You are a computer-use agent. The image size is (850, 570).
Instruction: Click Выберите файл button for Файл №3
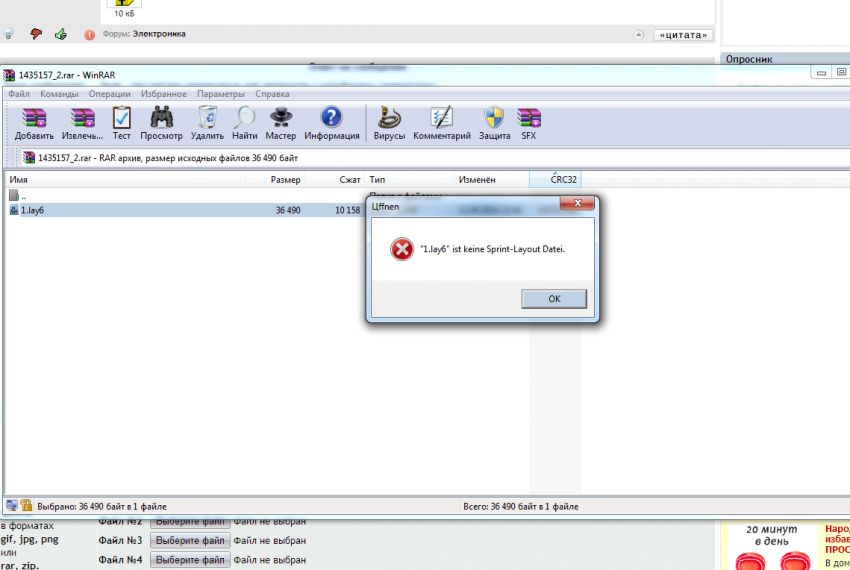190,540
